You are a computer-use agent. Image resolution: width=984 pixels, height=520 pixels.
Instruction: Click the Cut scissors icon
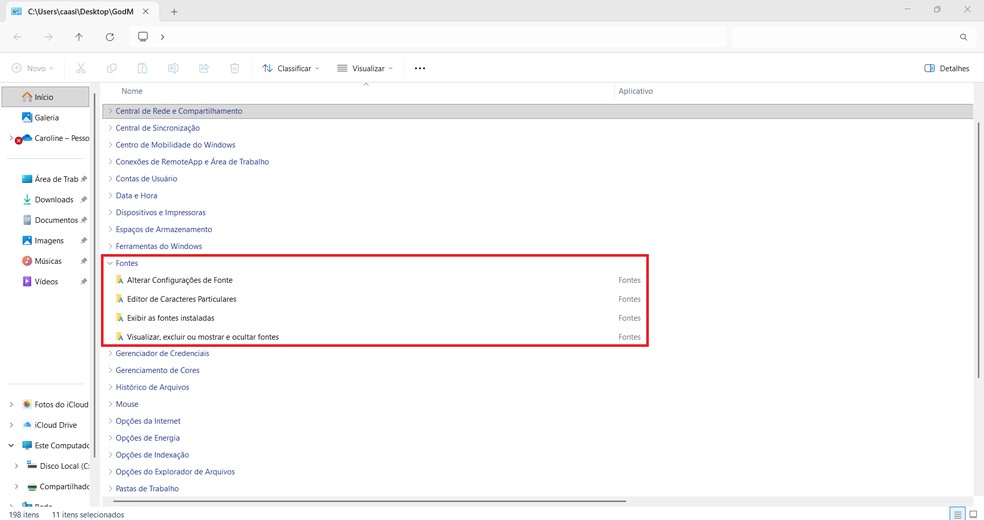(81, 68)
